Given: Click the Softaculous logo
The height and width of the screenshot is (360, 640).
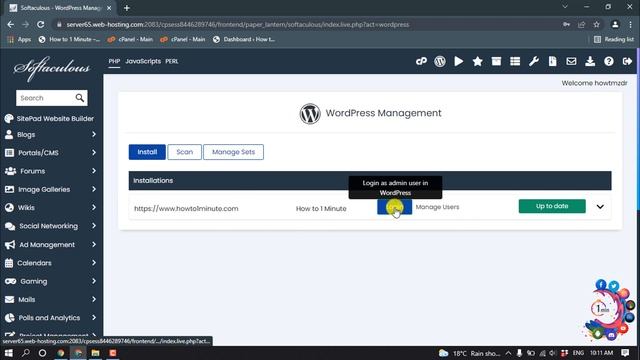Looking at the screenshot, I should point(52,68).
